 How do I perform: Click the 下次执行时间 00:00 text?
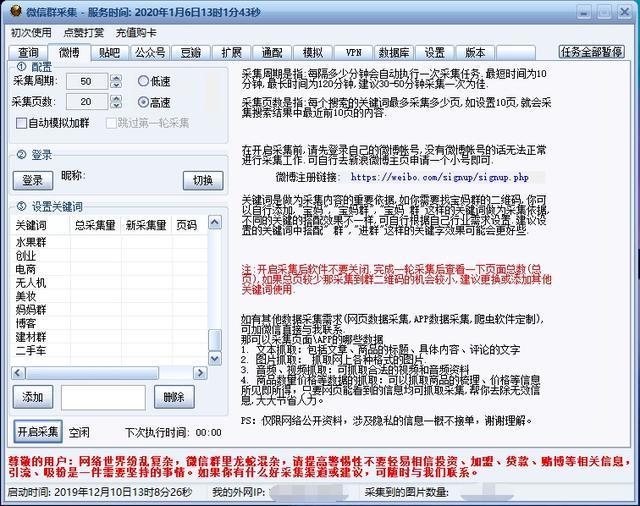(x=173, y=432)
